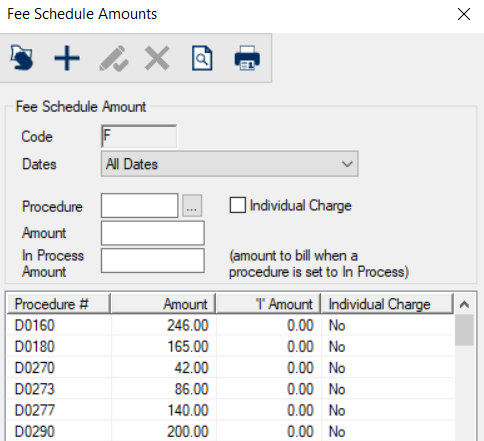
Task: Click the printer toolbar icon
Action: point(247,58)
